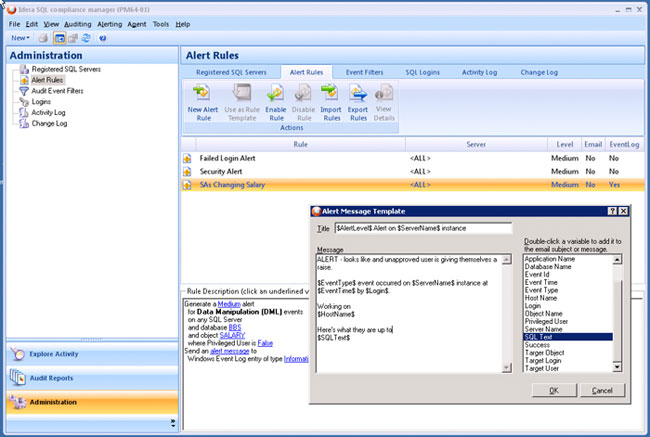650x437 pixels.
Task: Open the Audit Reports pane
Action: tap(92, 378)
